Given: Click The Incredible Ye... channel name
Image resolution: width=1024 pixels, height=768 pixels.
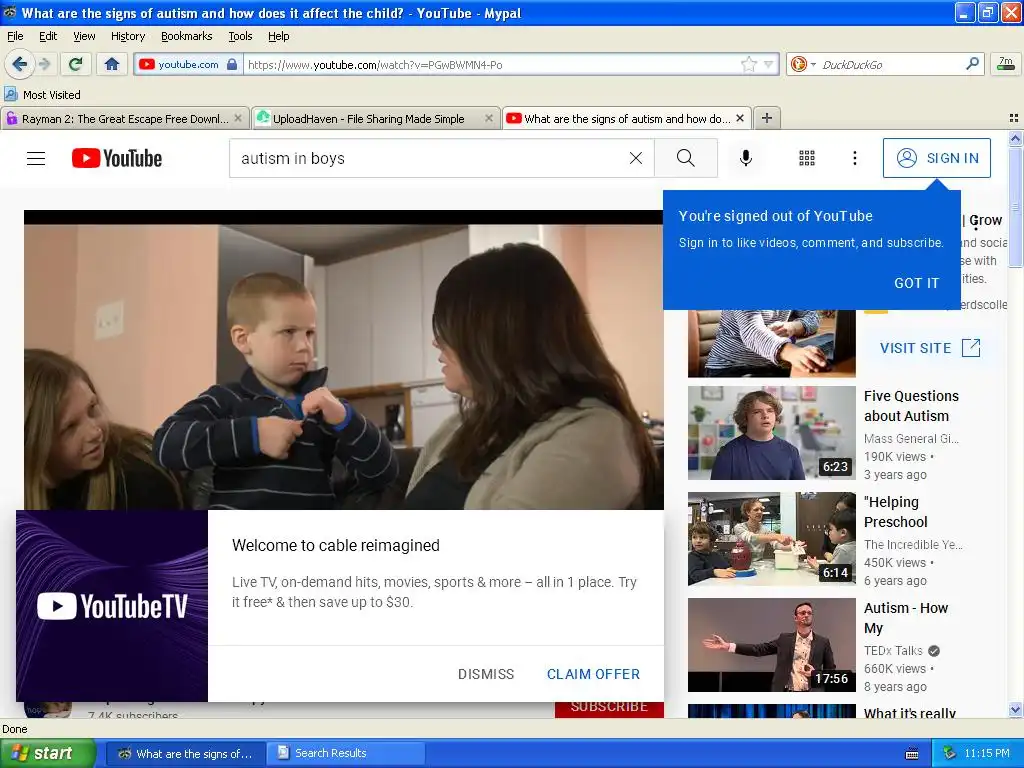Looking at the screenshot, I should (x=913, y=544).
